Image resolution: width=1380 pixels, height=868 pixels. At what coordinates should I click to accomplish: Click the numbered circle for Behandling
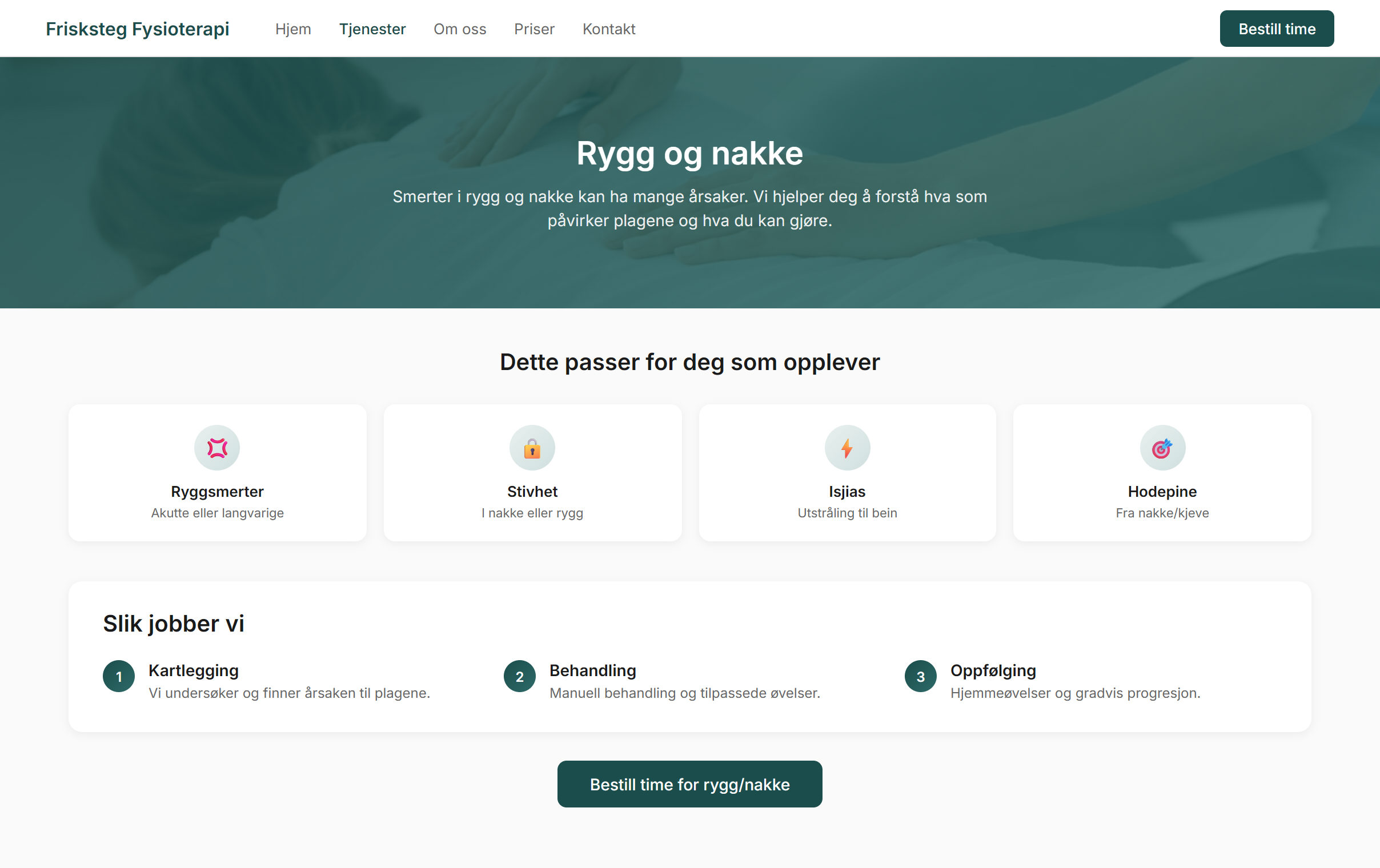pyautogui.click(x=519, y=677)
